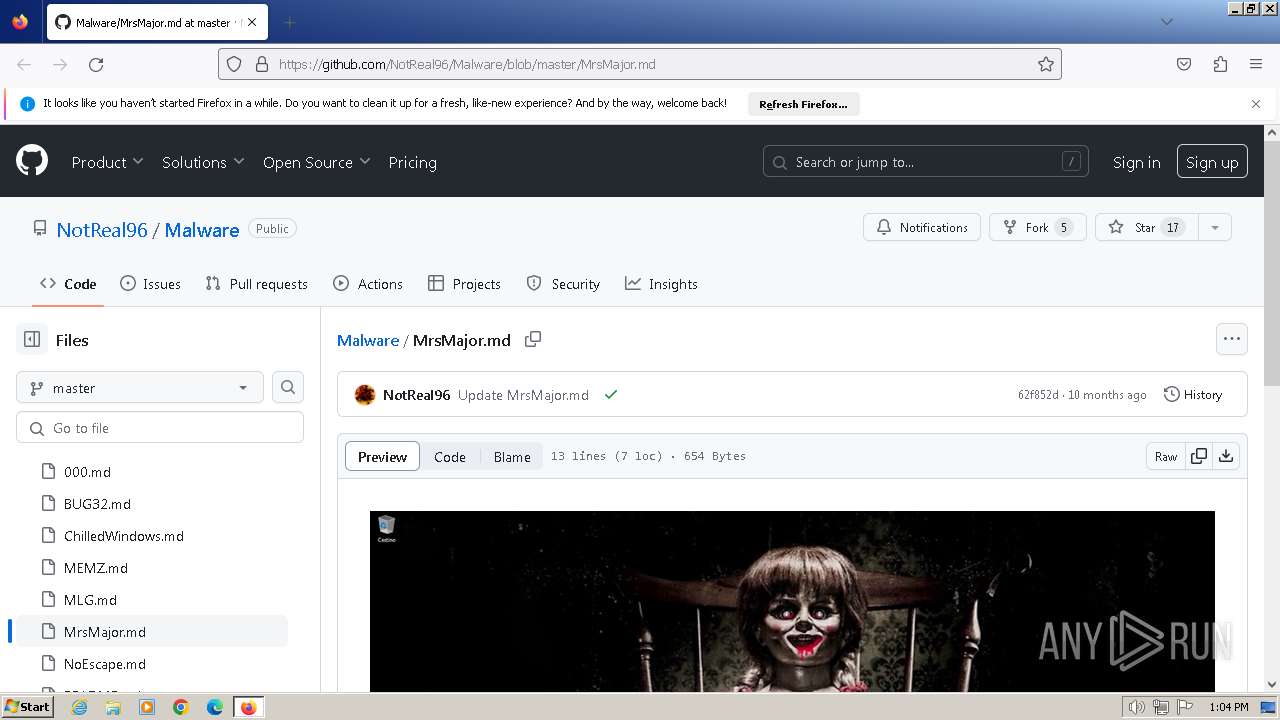This screenshot has height=720, width=1280.
Task: Click the Malware breadcrumb link
Action: tap(368, 340)
